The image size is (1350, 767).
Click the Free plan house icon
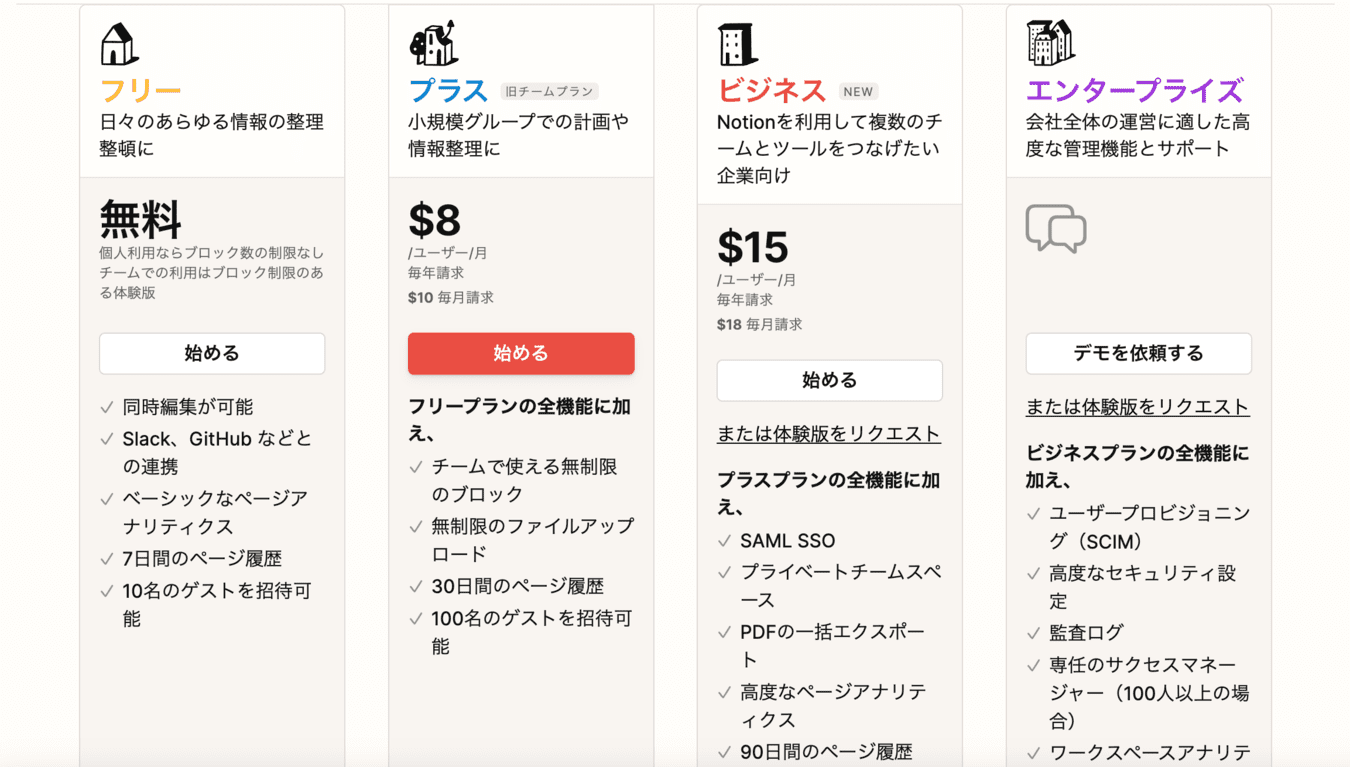tap(119, 45)
